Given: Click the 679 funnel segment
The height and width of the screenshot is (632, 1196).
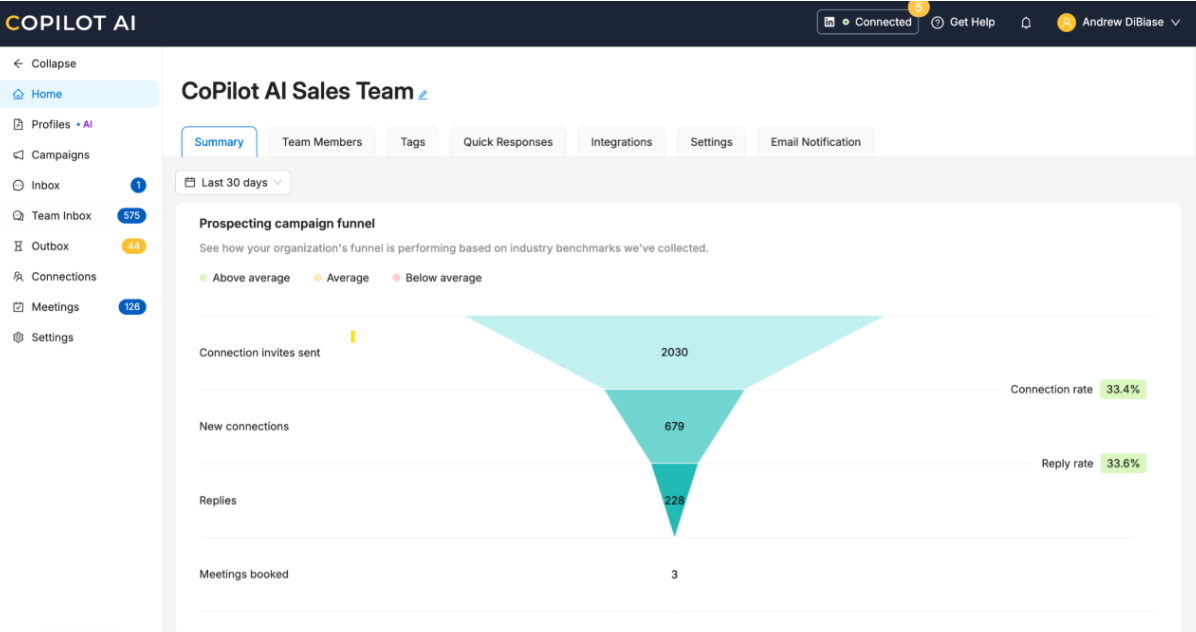Looking at the screenshot, I should (674, 426).
